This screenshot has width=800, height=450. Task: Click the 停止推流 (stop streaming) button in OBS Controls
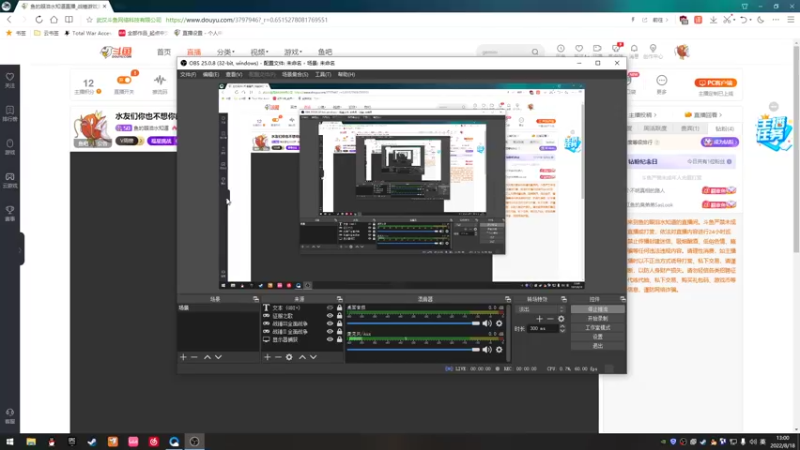pyautogui.click(x=597, y=309)
